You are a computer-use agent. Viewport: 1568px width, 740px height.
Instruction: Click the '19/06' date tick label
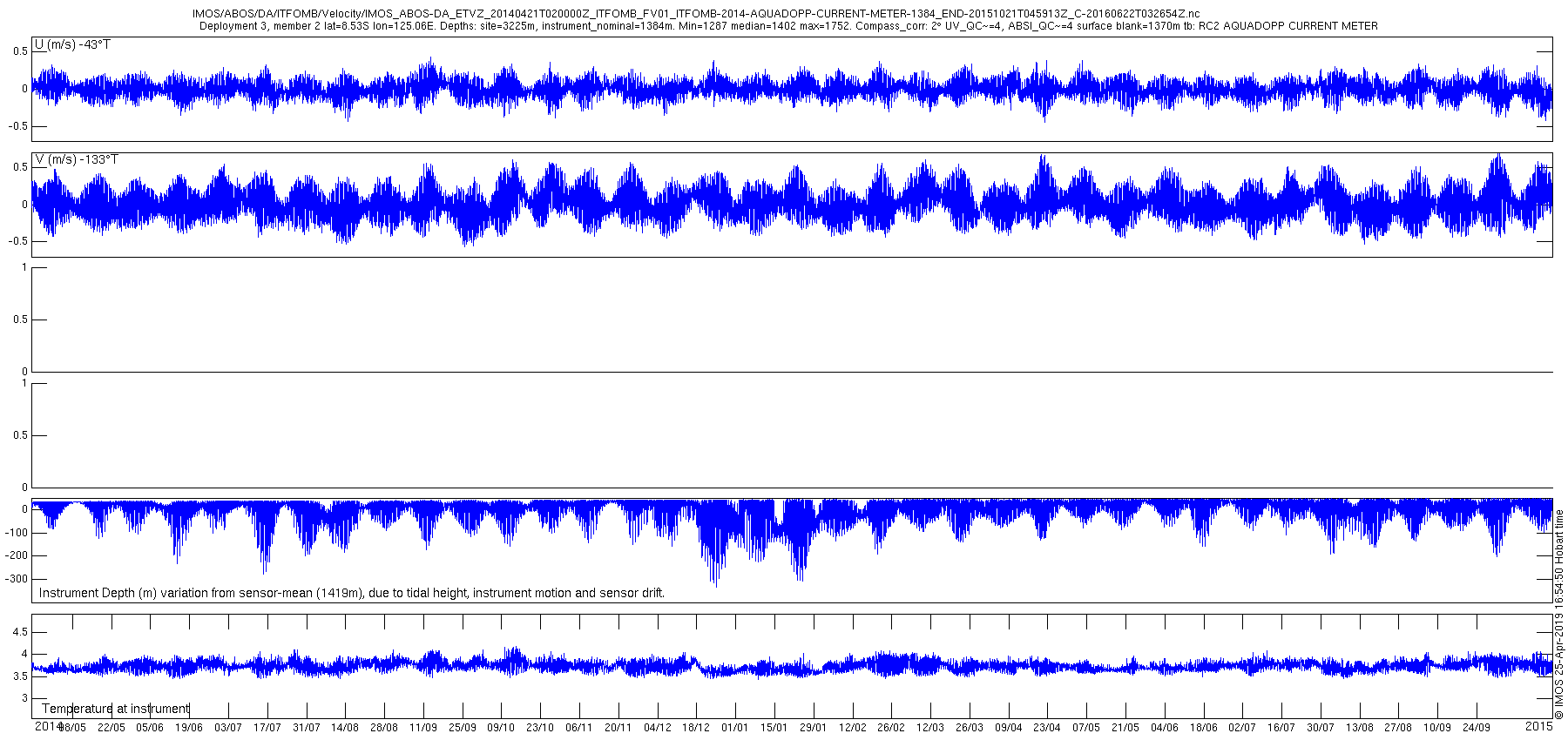[x=189, y=728]
